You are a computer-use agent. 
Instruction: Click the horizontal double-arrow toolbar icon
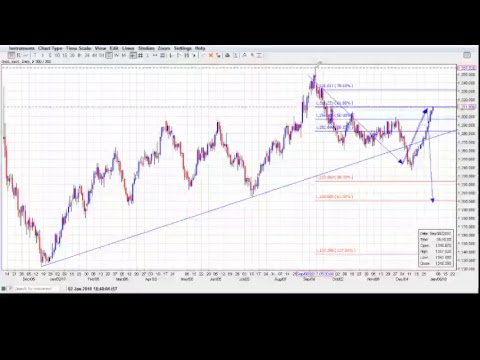(155, 55)
